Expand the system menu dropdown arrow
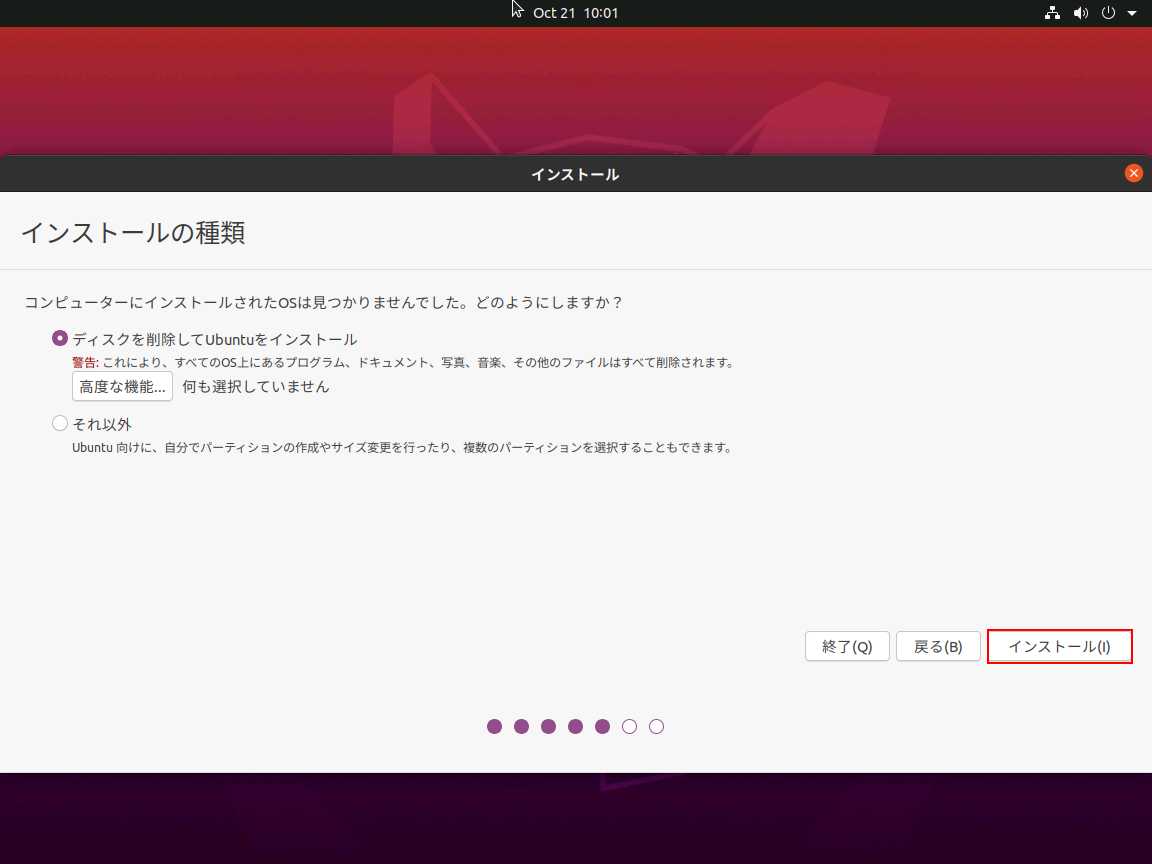 pyautogui.click(x=1132, y=13)
